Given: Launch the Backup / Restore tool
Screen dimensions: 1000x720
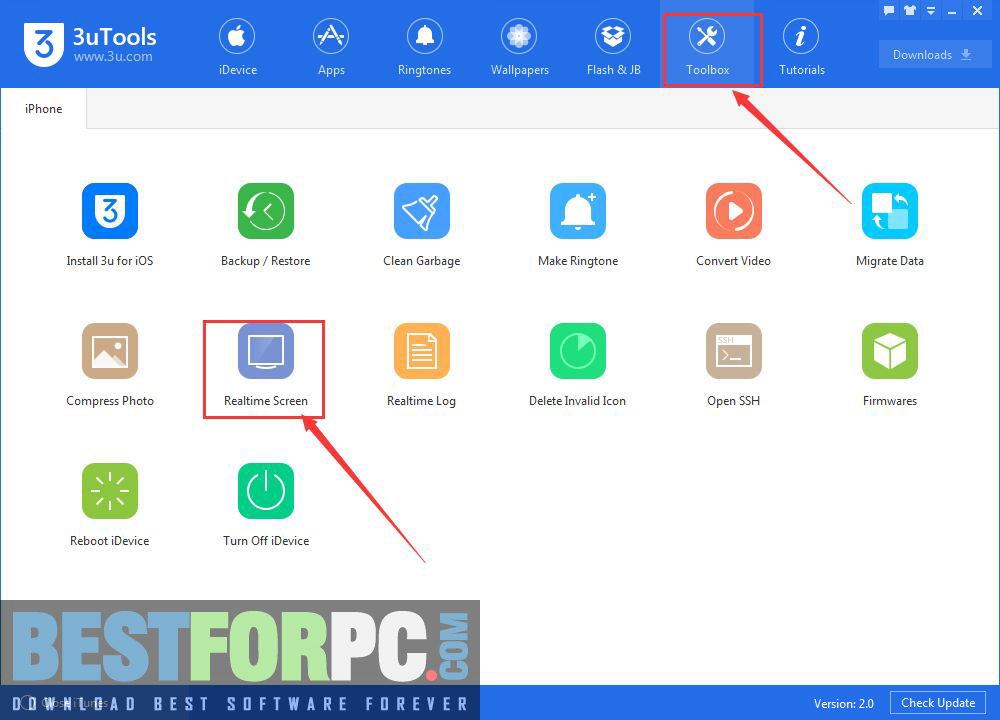Looking at the screenshot, I should coord(266,211).
